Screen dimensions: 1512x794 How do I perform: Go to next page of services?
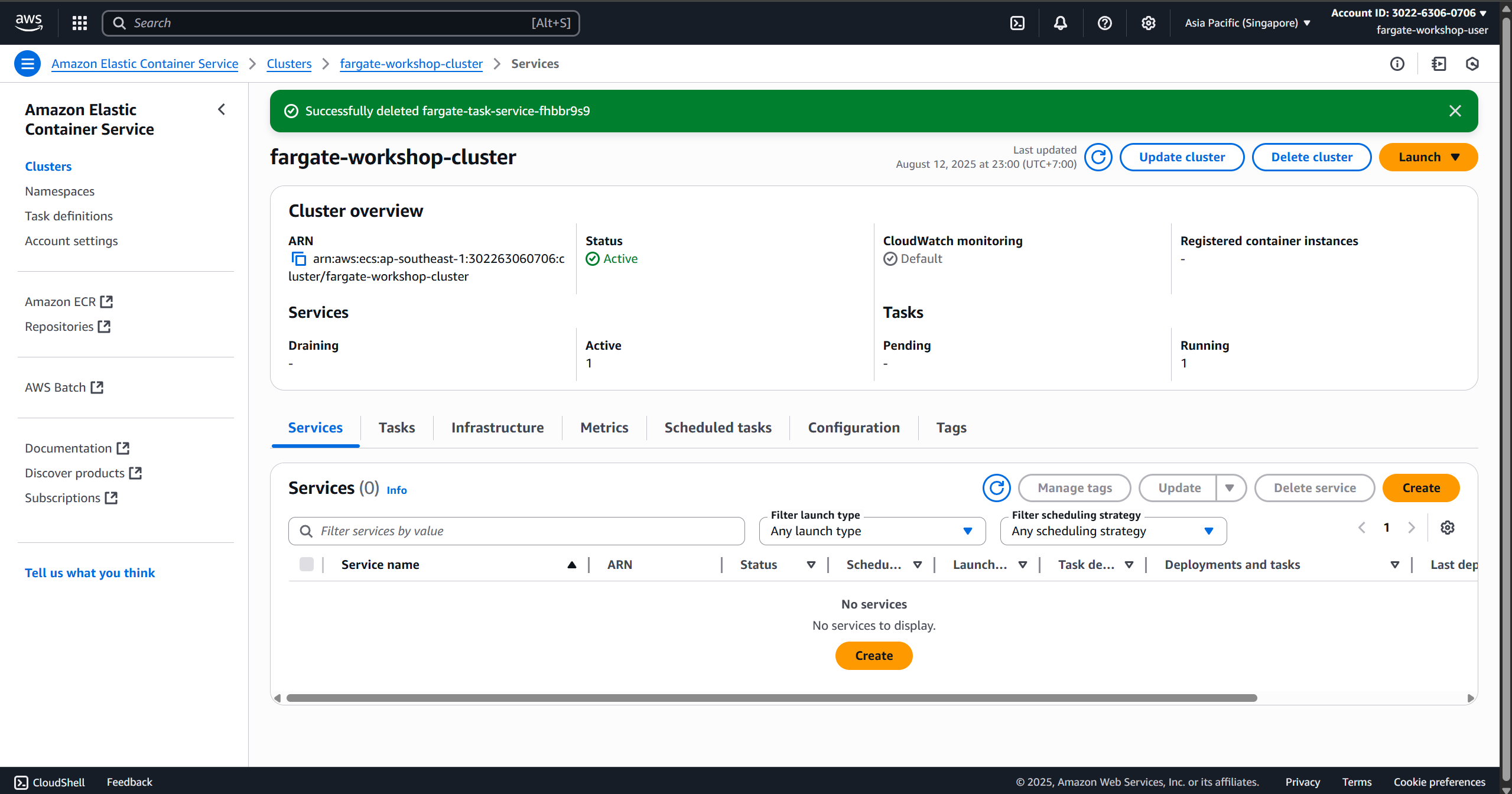[x=1412, y=528]
